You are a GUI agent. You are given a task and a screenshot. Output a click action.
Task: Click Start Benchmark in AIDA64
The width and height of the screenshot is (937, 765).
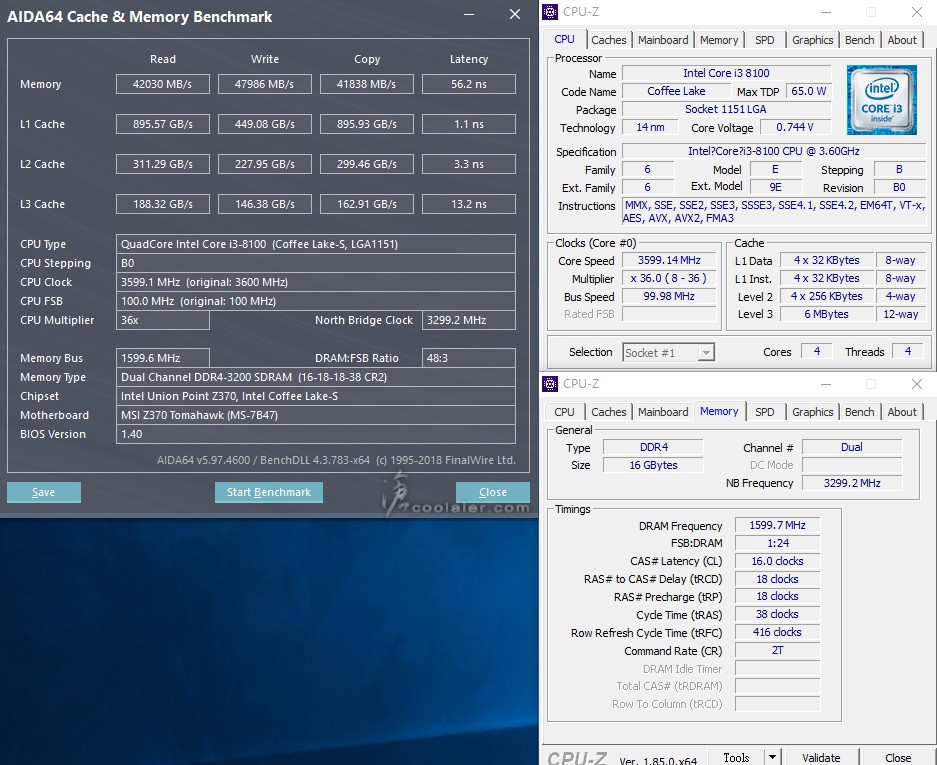tap(269, 492)
